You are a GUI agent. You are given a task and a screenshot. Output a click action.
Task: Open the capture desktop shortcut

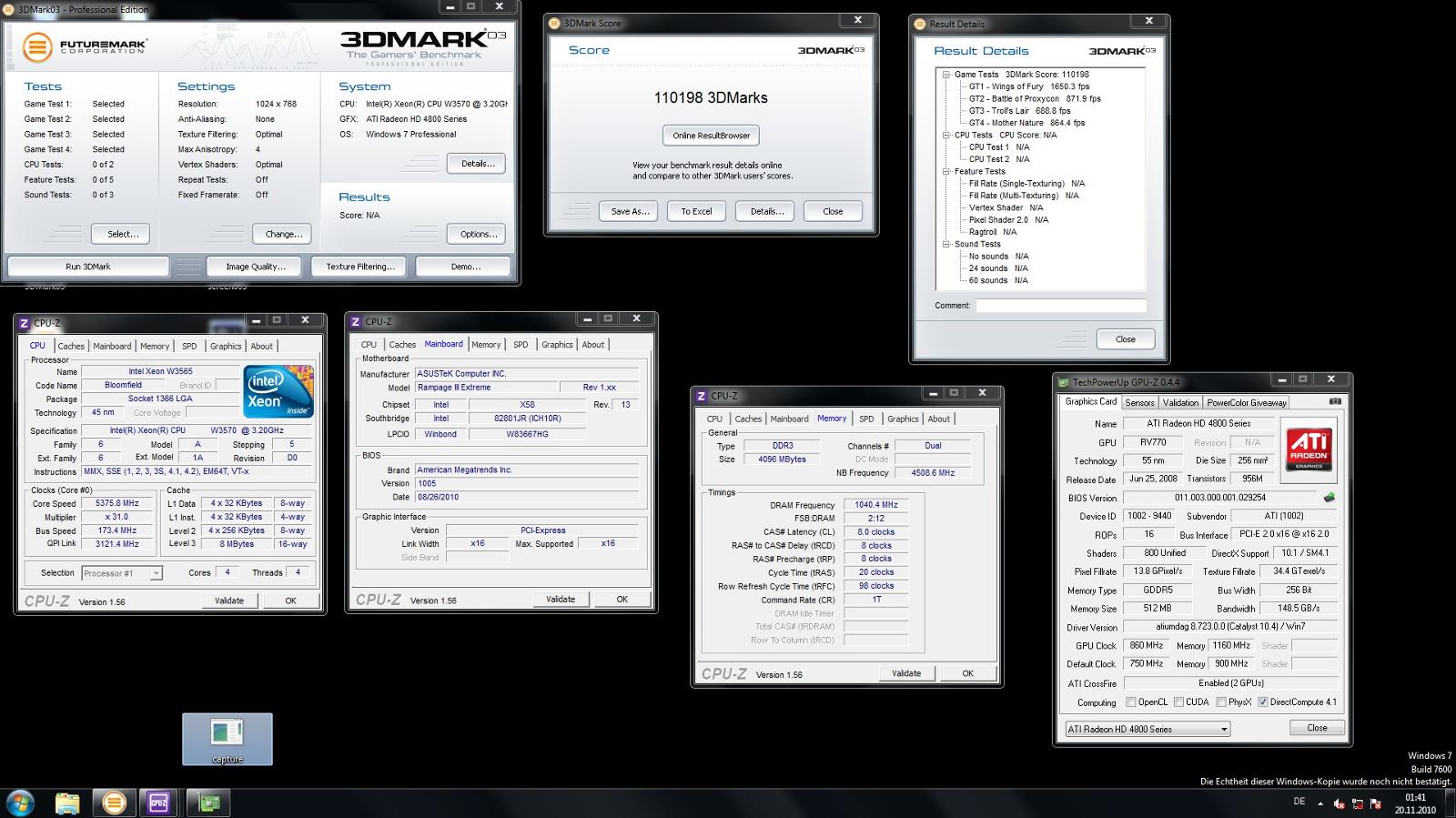click(x=227, y=739)
